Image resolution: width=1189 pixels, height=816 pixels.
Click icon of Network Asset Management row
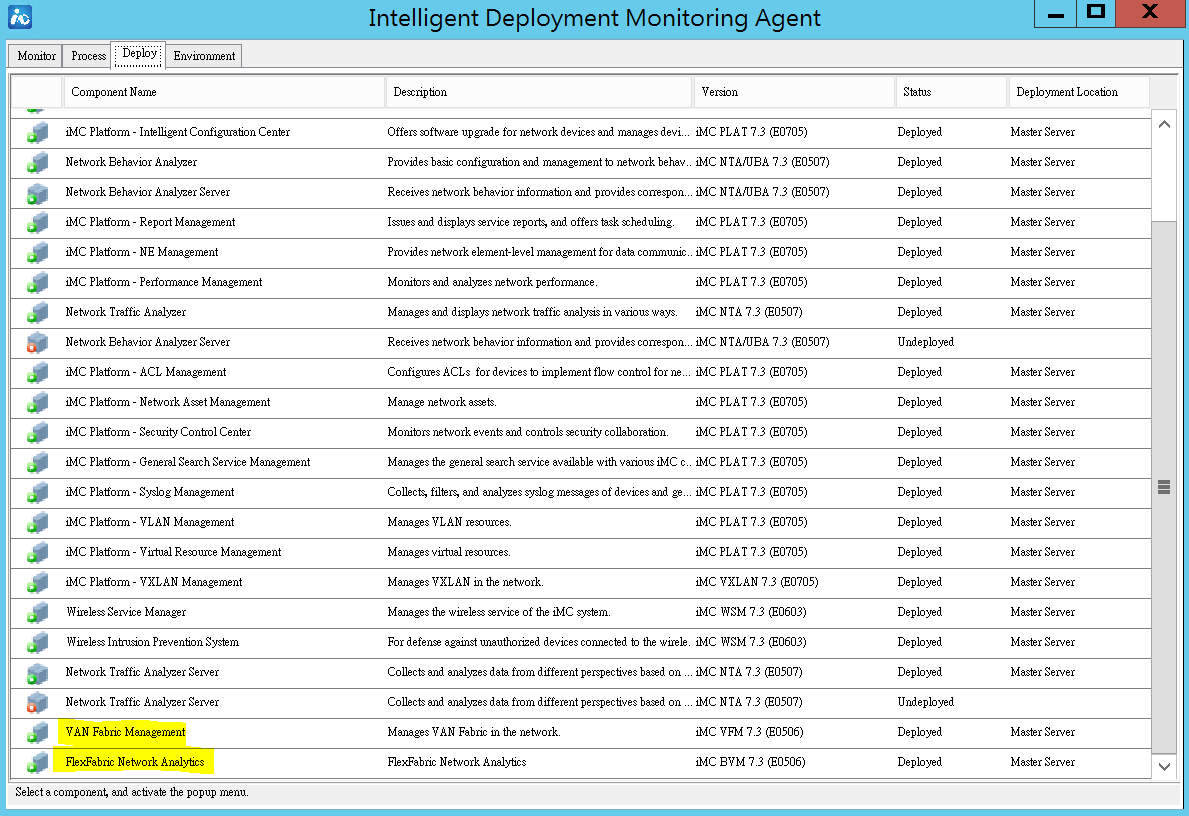(x=37, y=403)
